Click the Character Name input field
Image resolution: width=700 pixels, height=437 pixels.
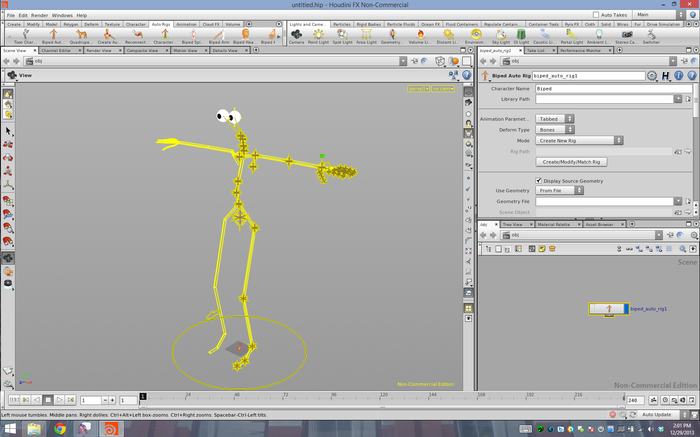[614, 88]
